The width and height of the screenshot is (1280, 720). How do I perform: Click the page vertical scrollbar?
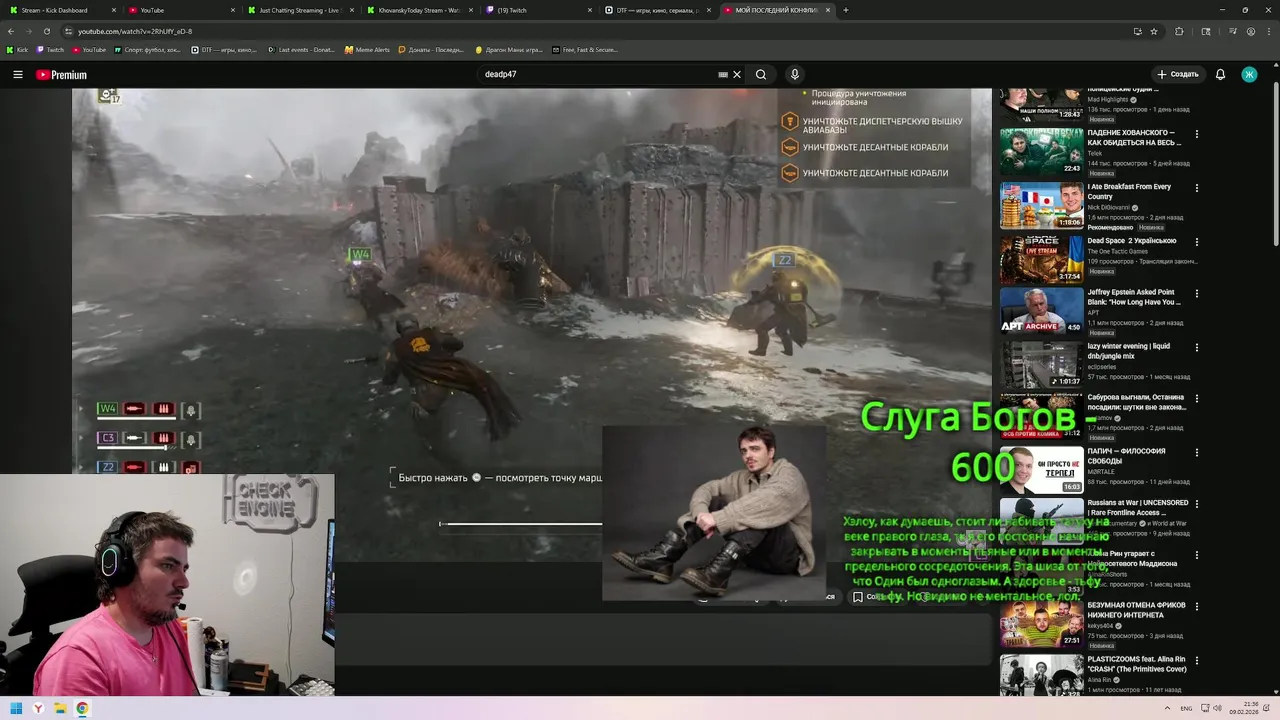[1275, 165]
